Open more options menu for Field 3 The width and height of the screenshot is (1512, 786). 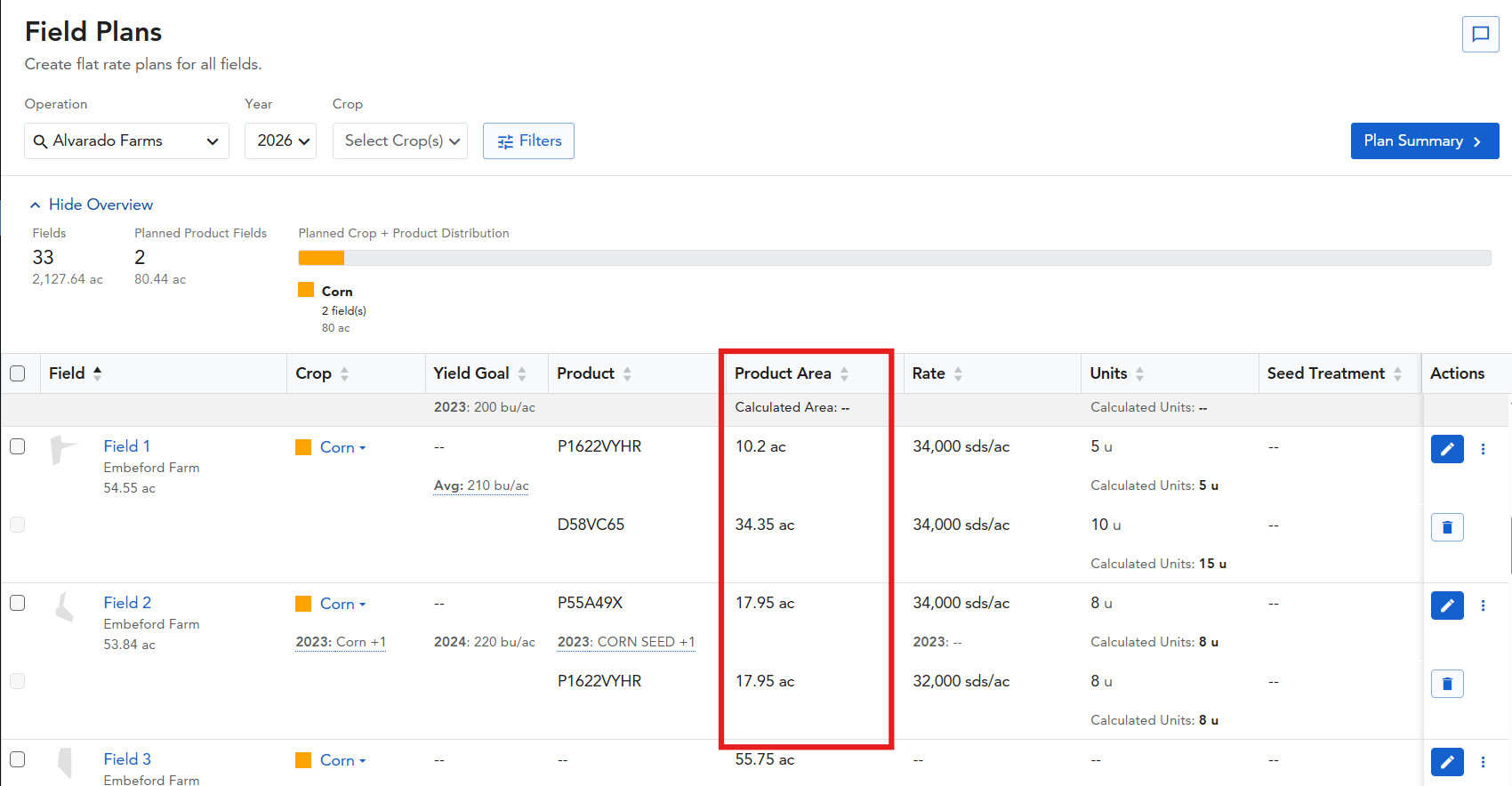[x=1483, y=762]
